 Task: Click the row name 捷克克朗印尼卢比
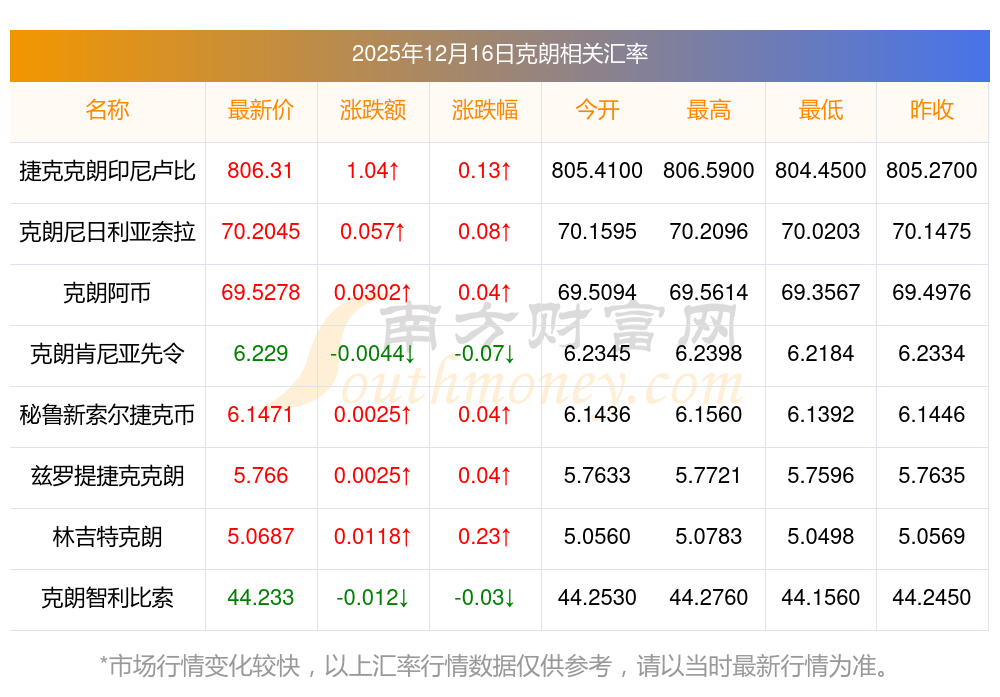pyautogui.click(x=107, y=171)
